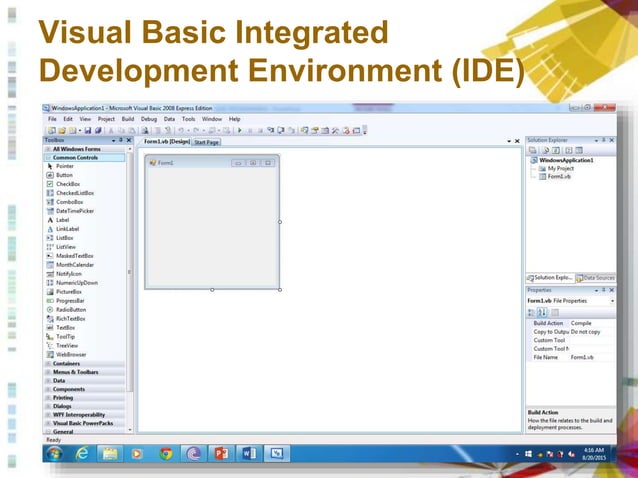Select the TextBox control in Toolbox
638x478 pixels.
65,327
